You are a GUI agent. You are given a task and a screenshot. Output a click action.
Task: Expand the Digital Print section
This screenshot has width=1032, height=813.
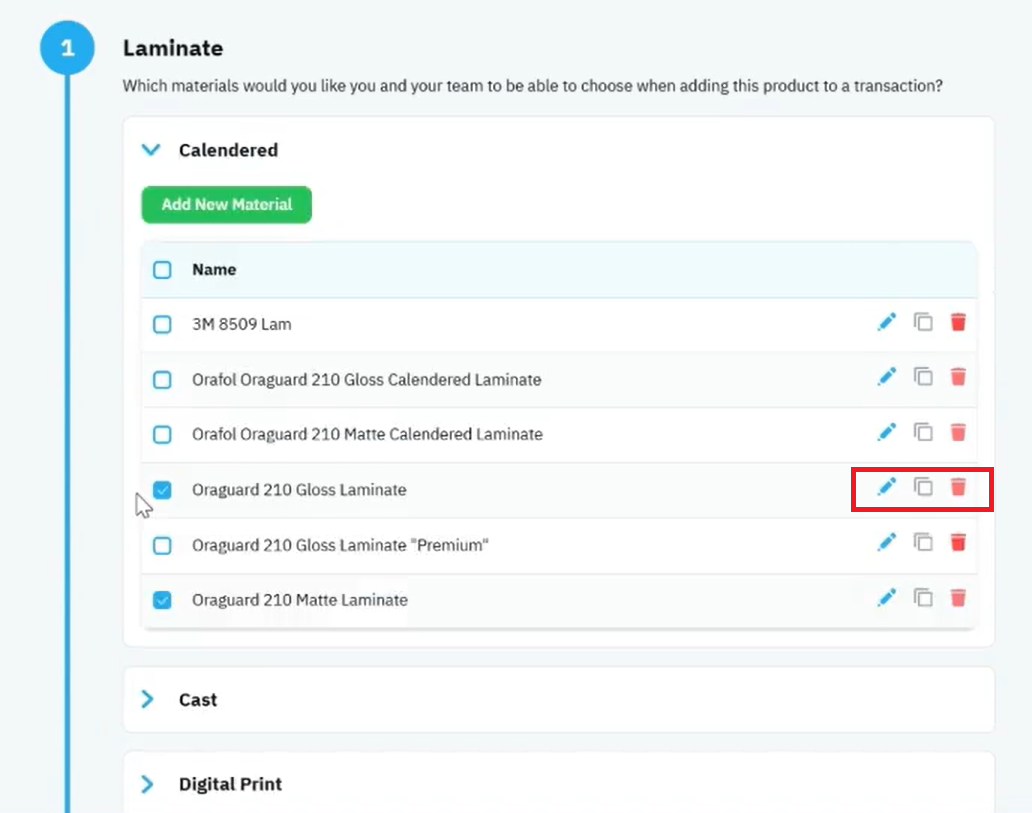pos(147,784)
